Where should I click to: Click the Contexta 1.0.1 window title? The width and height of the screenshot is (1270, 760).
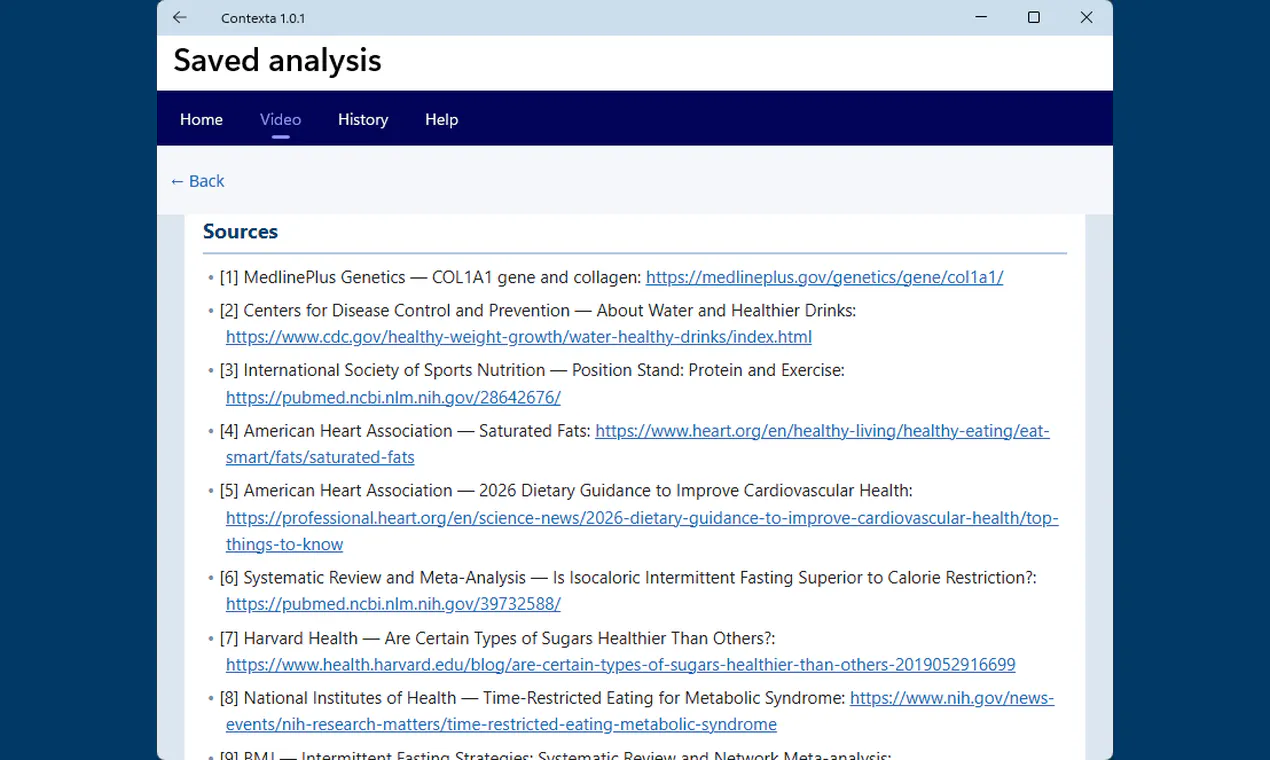coord(263,18)
